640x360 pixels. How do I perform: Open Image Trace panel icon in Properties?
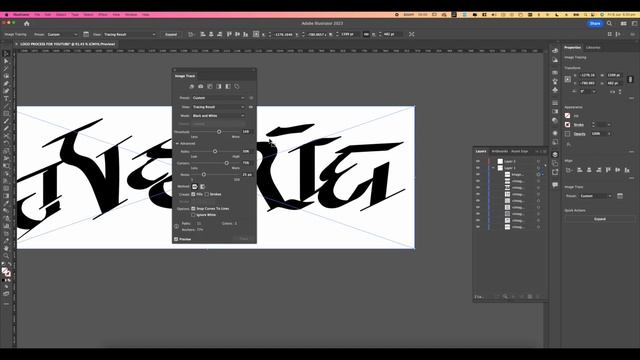[x=620, y=196]
